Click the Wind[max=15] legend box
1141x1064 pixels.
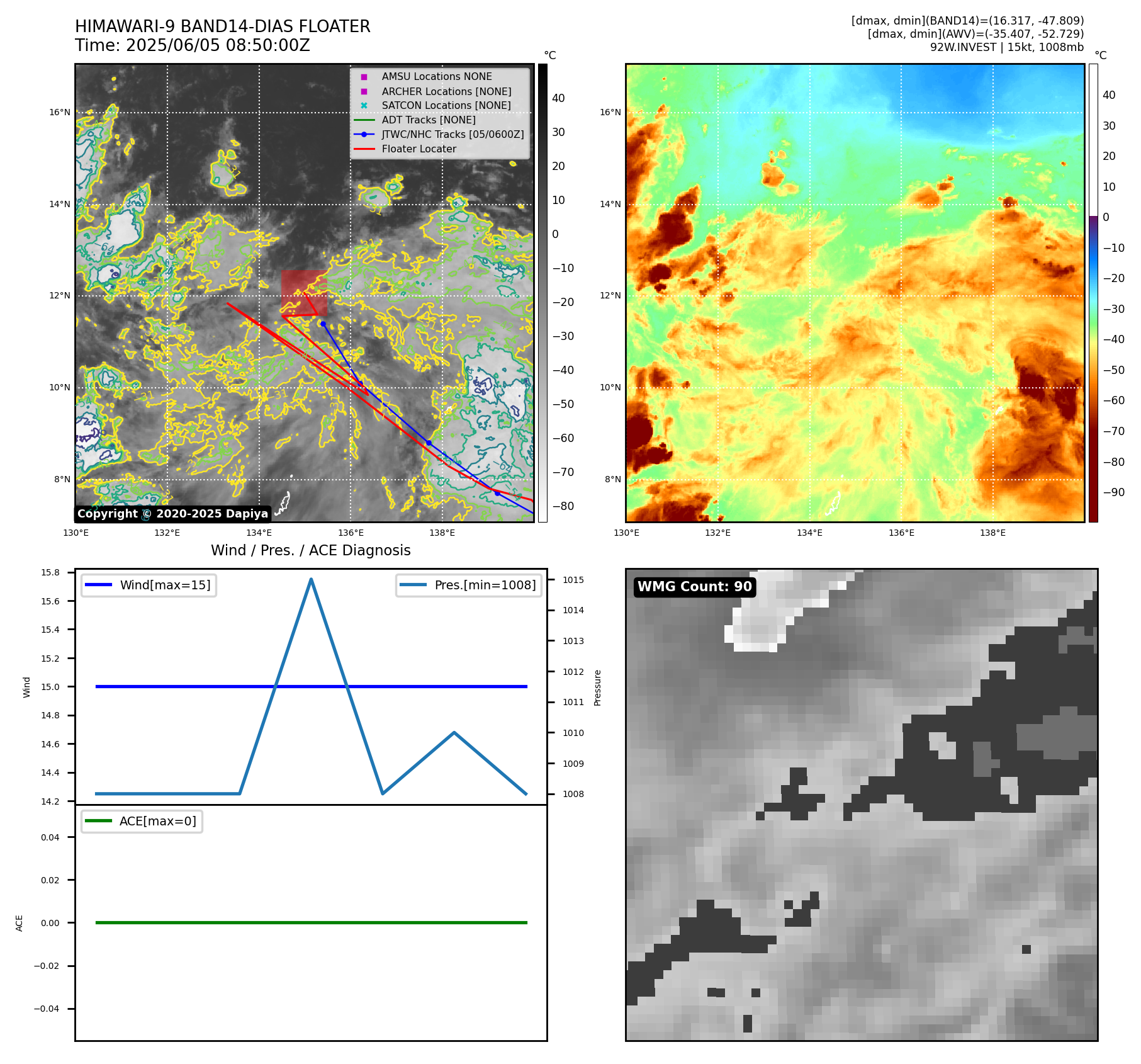[149, 585]
